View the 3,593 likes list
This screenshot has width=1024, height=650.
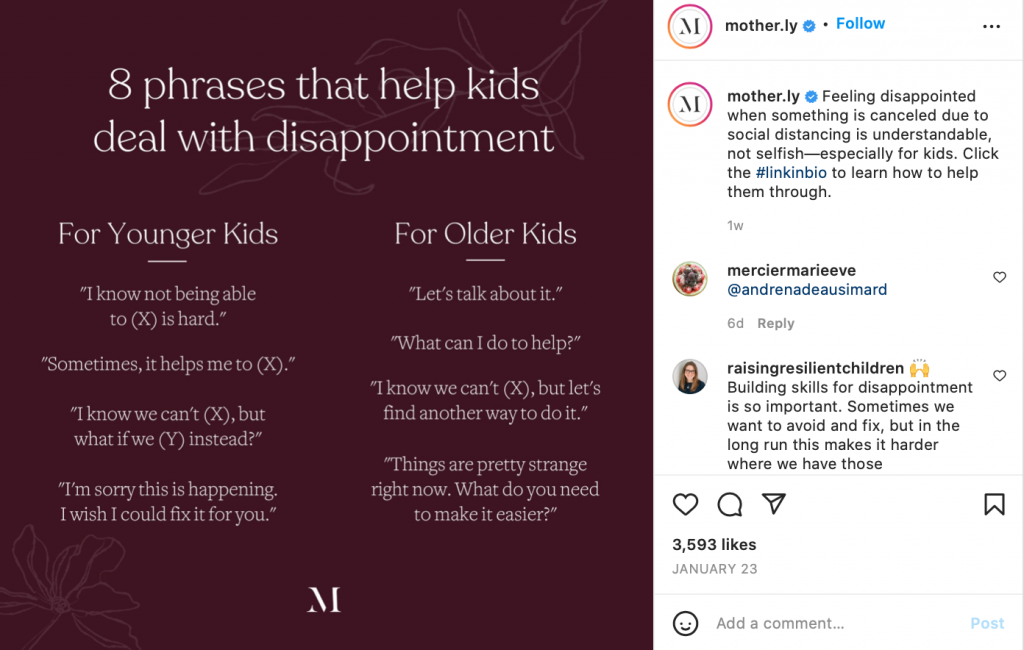pos(714,545)
